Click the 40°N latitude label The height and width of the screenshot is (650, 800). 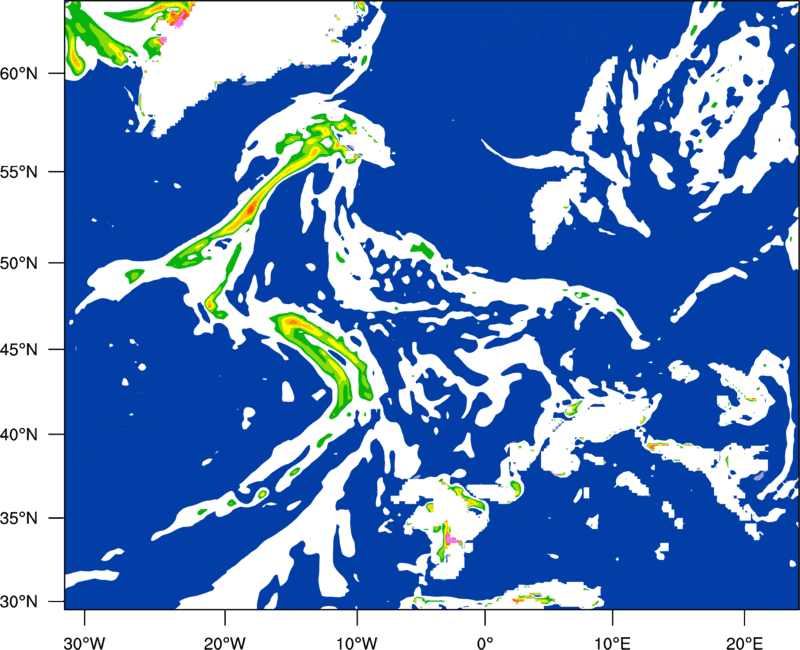pyautogui.click(x=19, y=435)
